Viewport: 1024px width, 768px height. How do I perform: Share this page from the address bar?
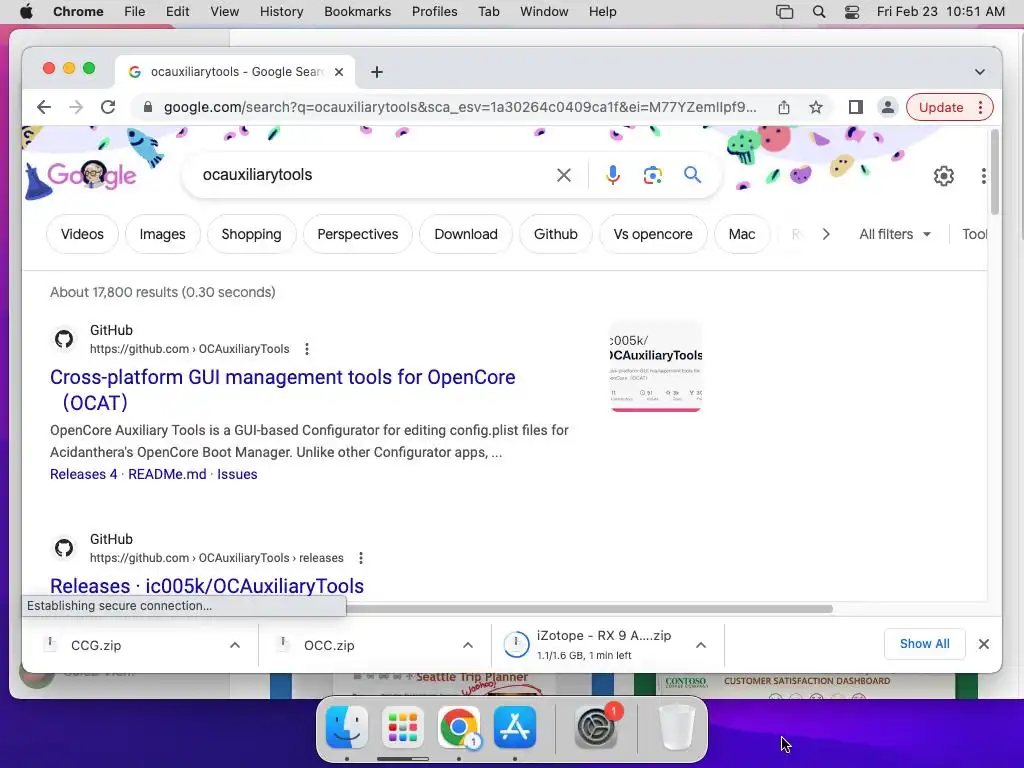pyautogui.click(x=784, y=107)
